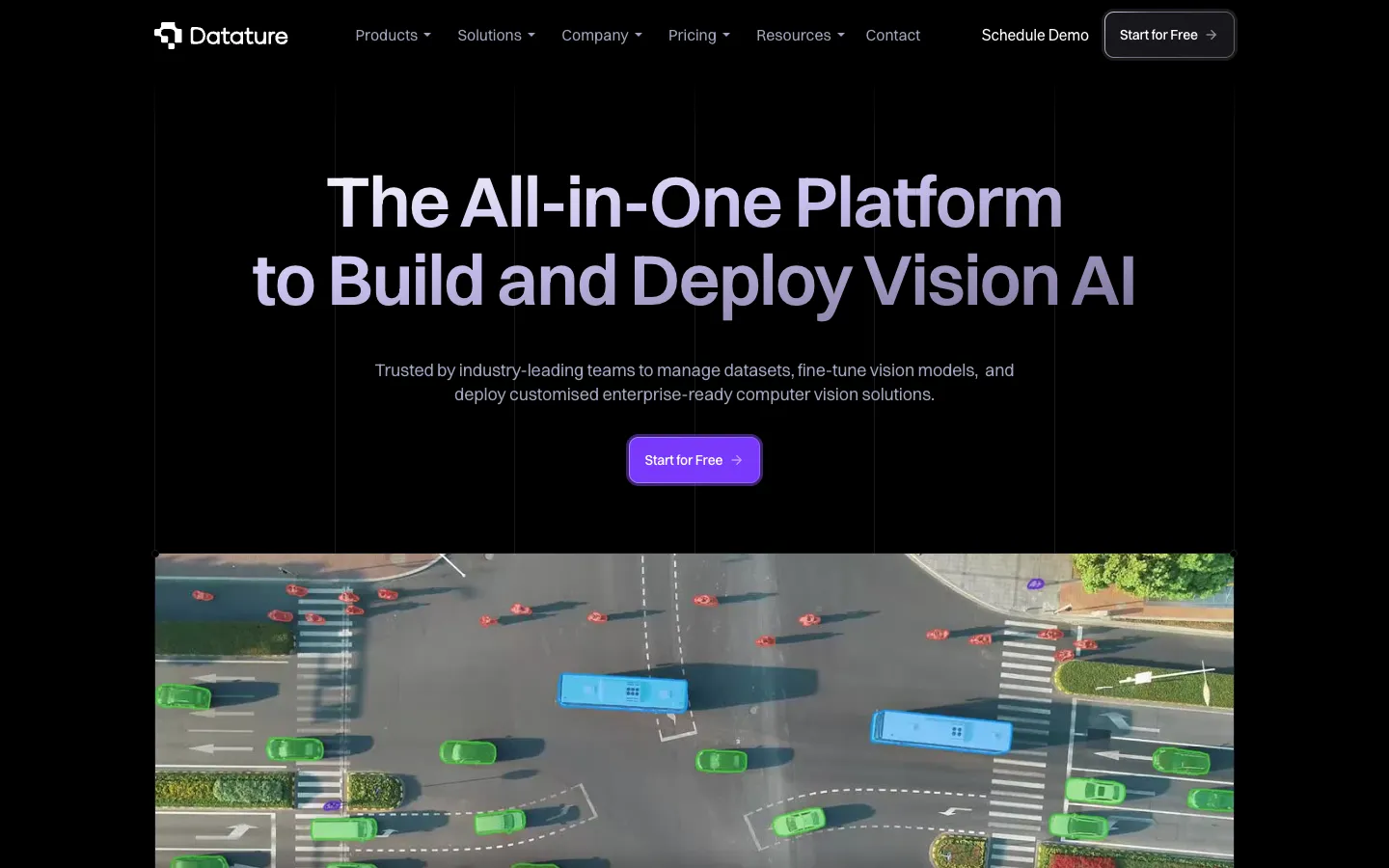Click the left blue highlighted bus in the video

point(623,692)
